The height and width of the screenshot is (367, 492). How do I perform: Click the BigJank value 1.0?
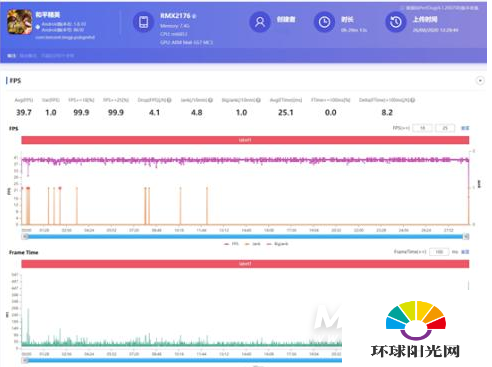tap(241, 113)
